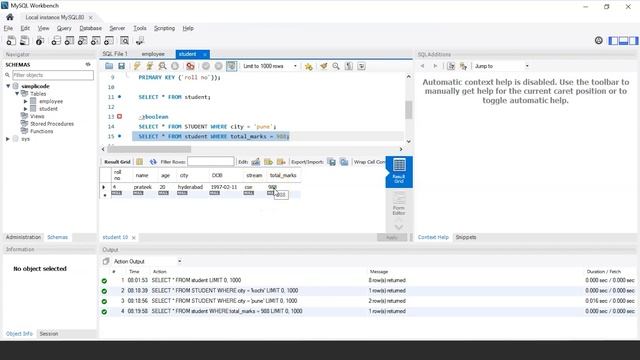Click the editor vertical scrollbar thumb

[409, 109]
